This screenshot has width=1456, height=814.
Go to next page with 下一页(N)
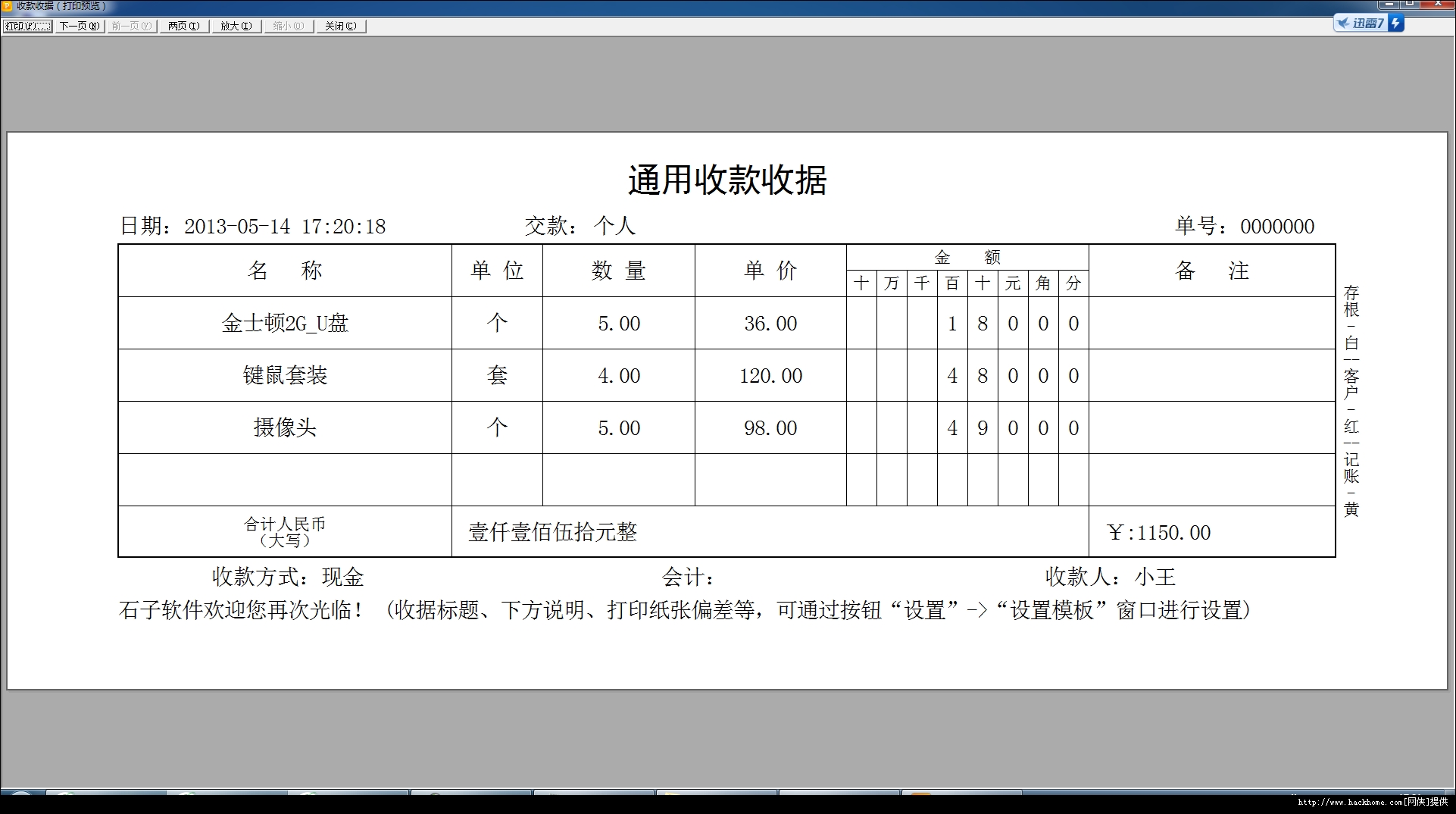coord(80,26)
